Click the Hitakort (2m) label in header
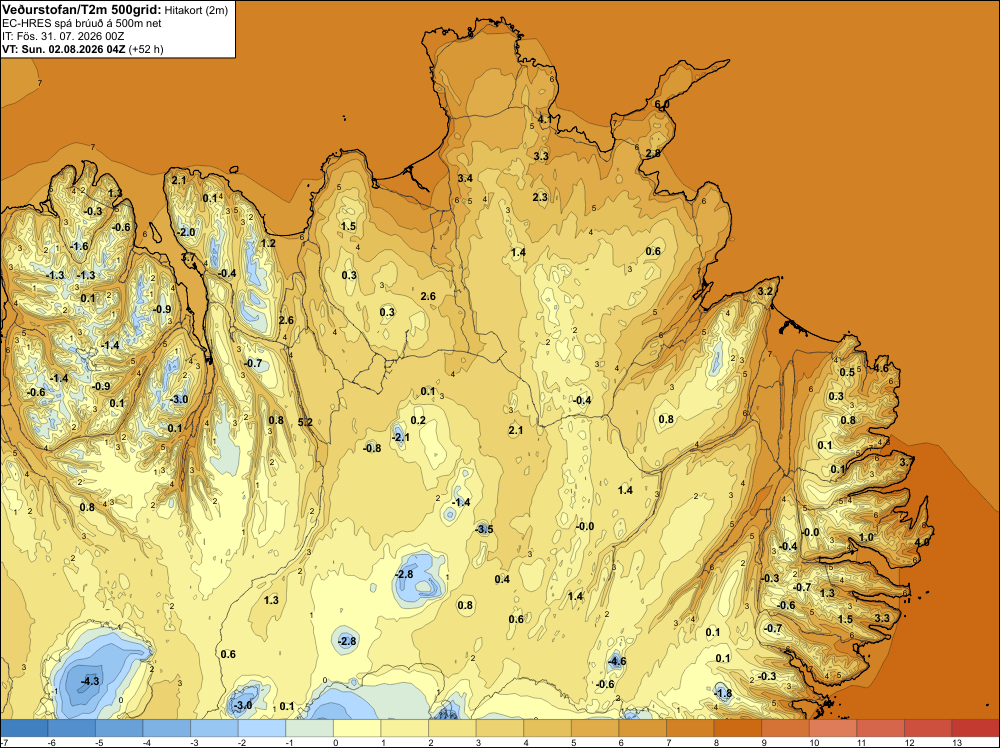This screenshot has height=748, width=1000. (x=196, y=10)
